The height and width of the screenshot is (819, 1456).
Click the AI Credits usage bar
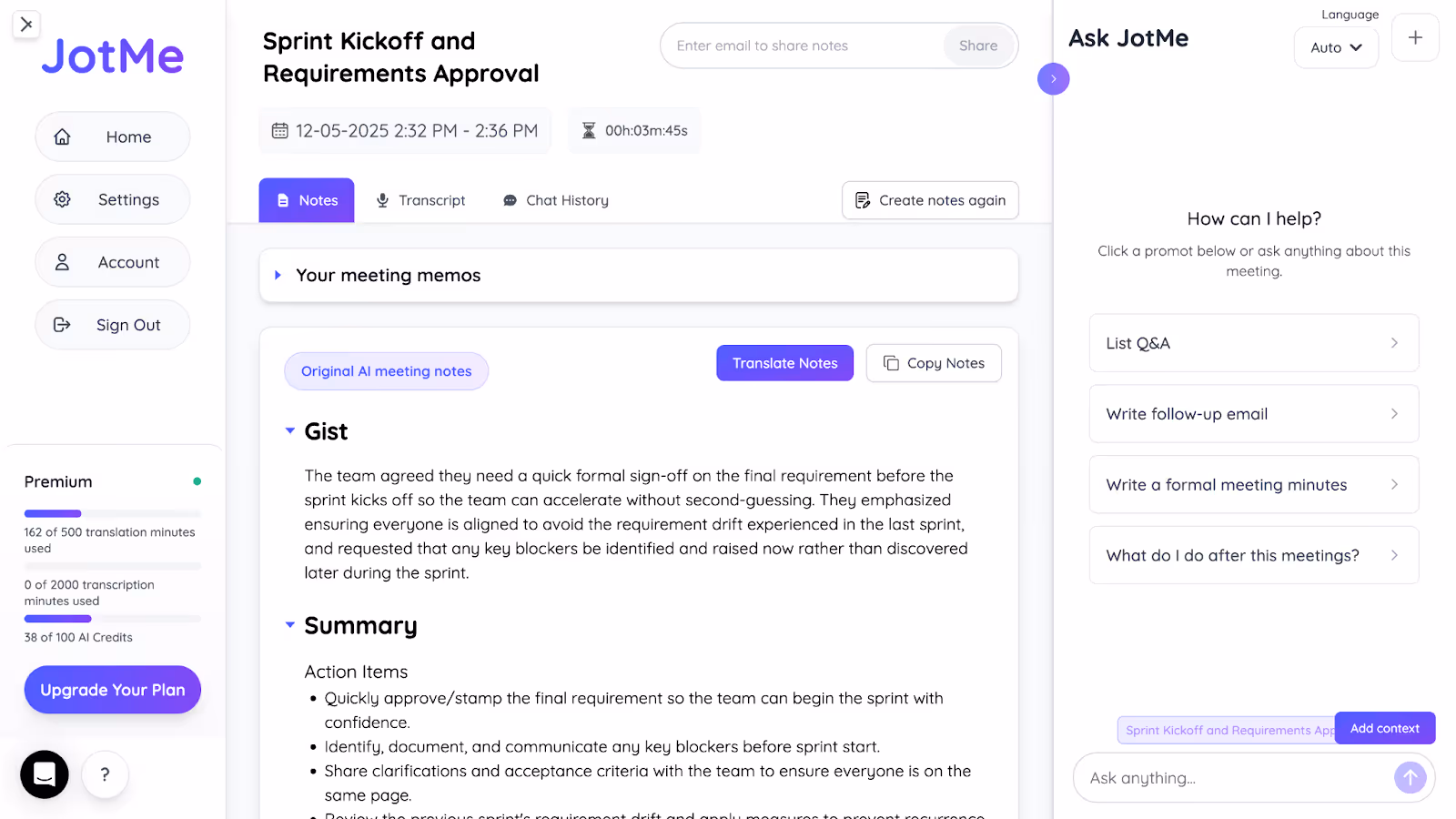(113, 619)
